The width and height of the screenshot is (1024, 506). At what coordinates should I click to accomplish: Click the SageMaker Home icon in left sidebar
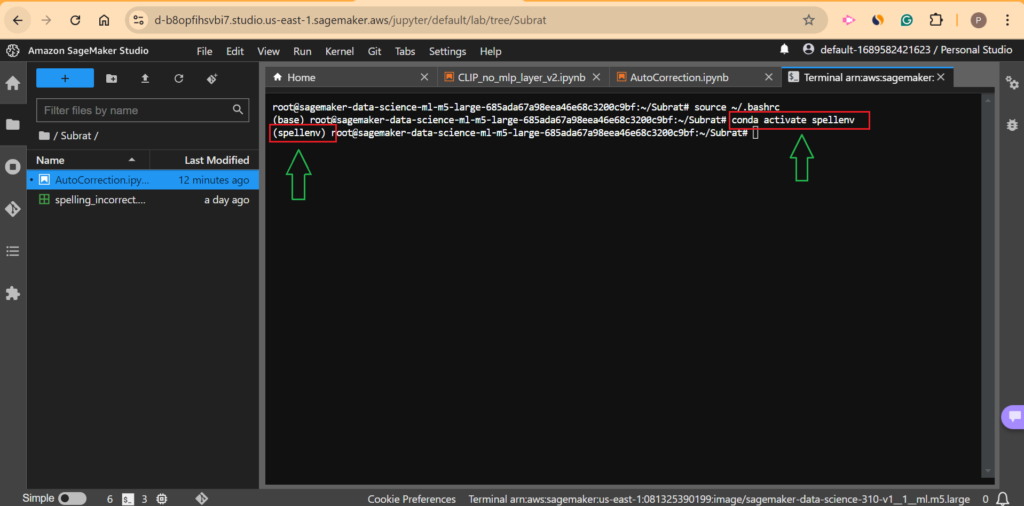coord(13,83)
